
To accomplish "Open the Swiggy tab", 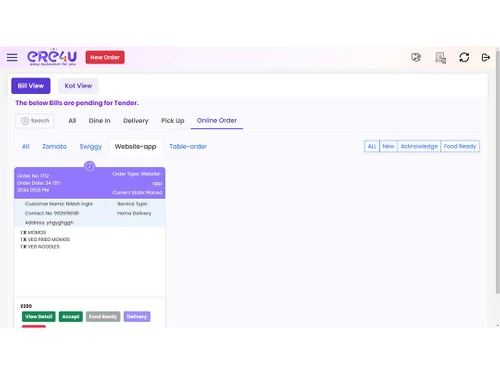I will pyautogui.click(x=91, y=146).
